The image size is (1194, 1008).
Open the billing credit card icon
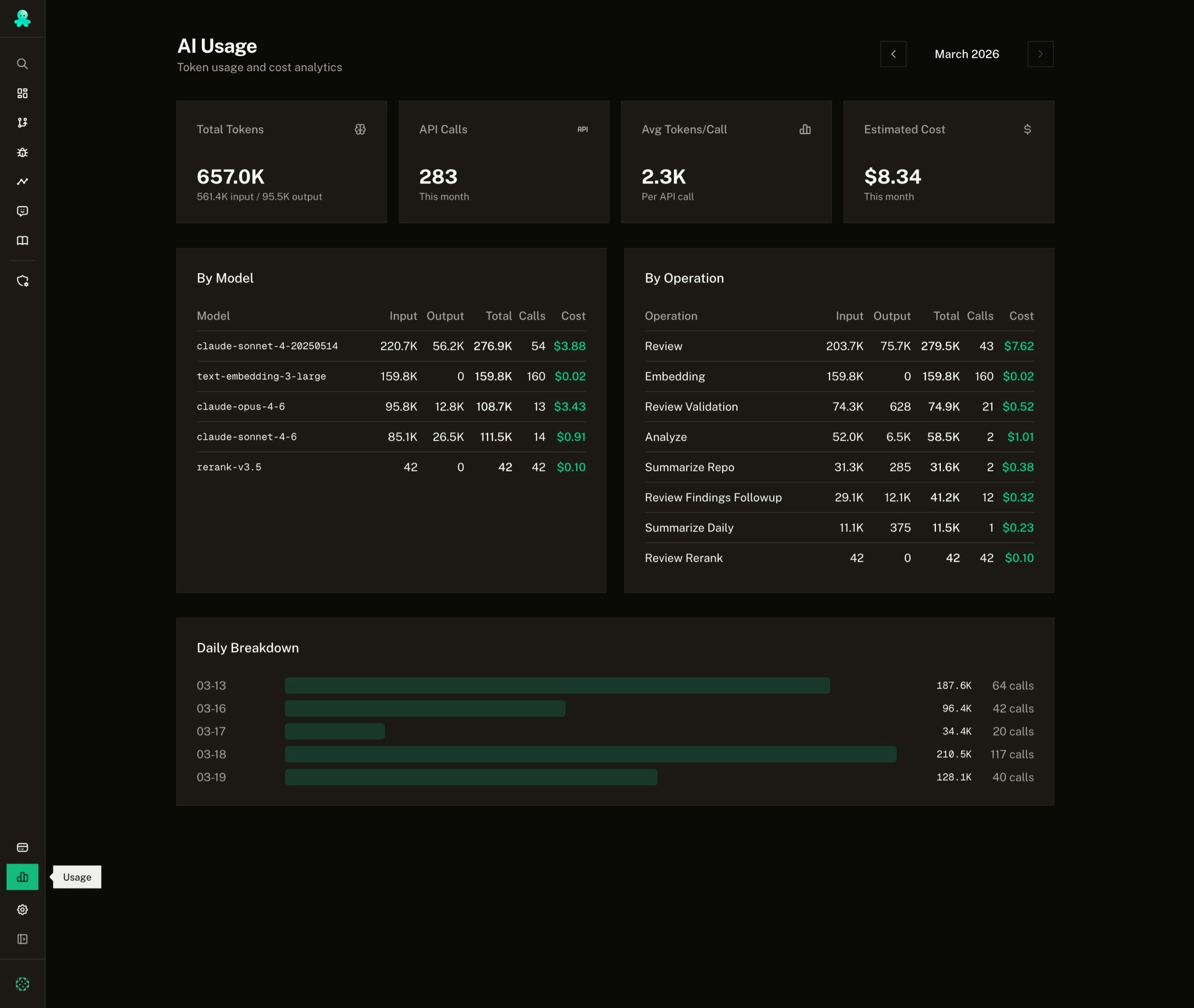click(22, 847)
